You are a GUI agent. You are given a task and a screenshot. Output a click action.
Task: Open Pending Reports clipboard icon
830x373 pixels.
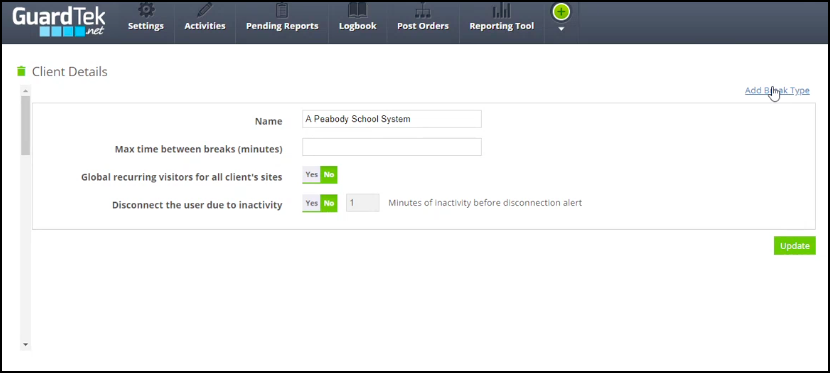tap(282, 10)
